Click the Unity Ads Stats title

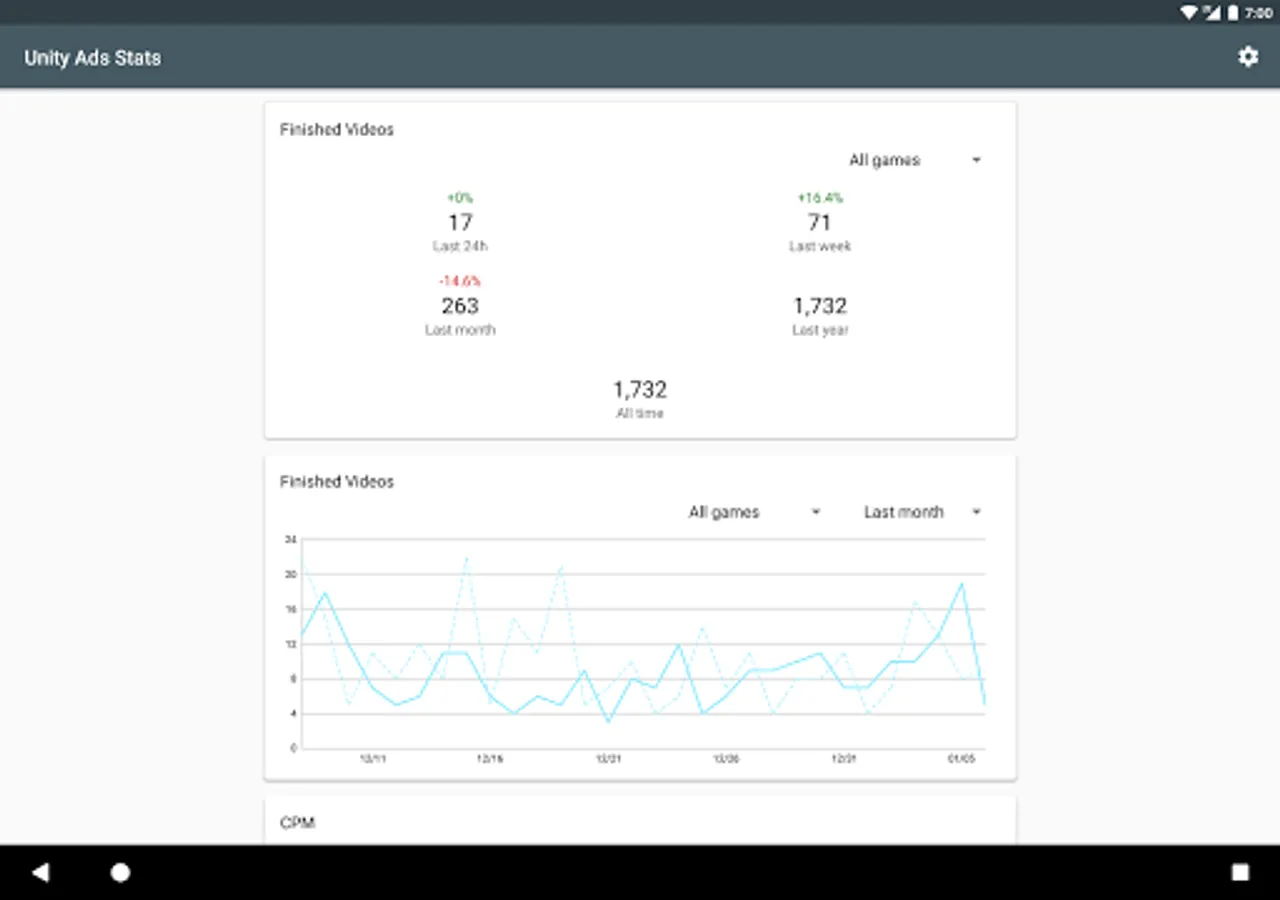pyautogui.click(x=92, y=58)
